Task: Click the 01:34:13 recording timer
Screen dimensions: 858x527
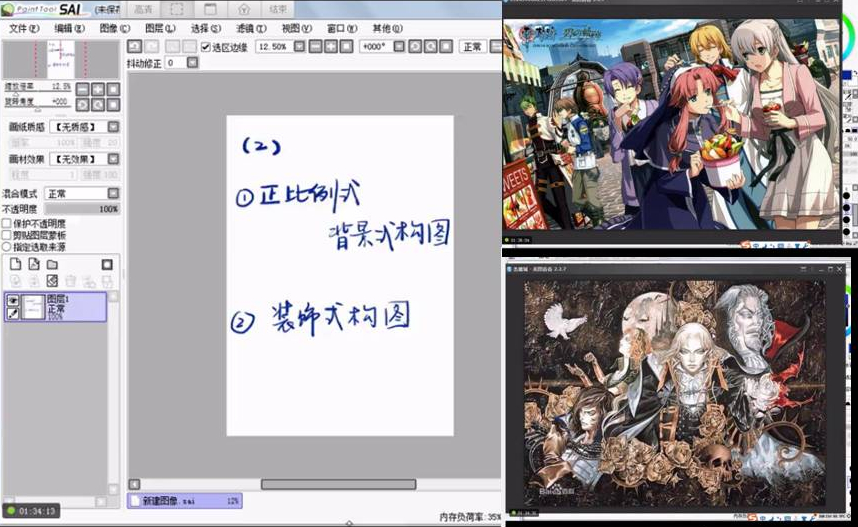Action: pyautogui.click(x=32, y=511)
